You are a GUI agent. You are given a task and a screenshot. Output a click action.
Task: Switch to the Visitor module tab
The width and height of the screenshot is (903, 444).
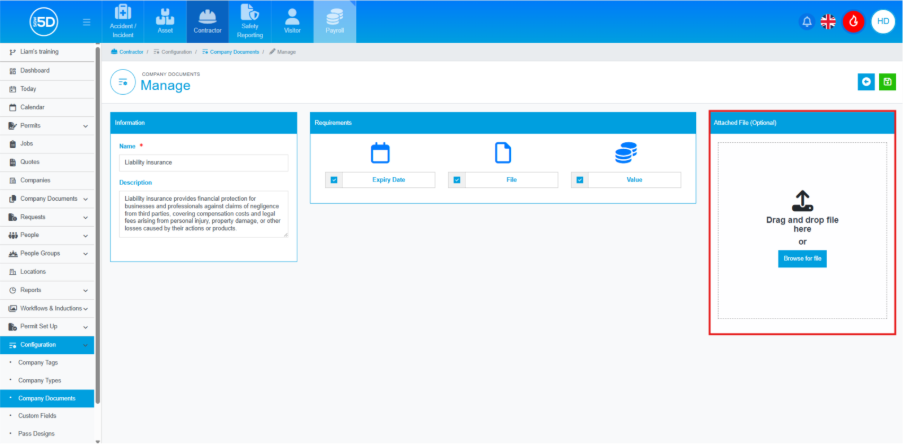[292, 21]
